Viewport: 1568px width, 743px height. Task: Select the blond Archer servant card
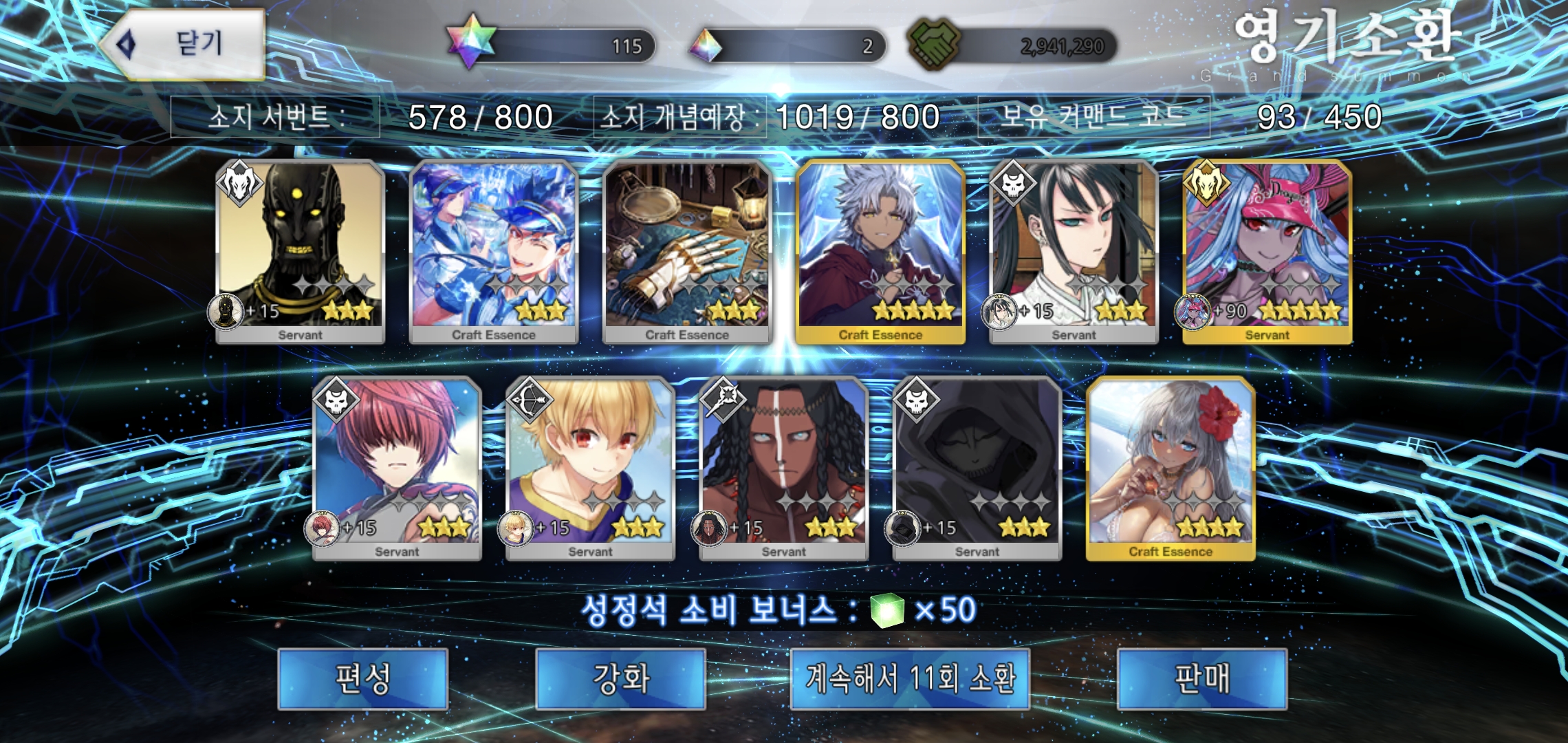click(x=590, y=469)
